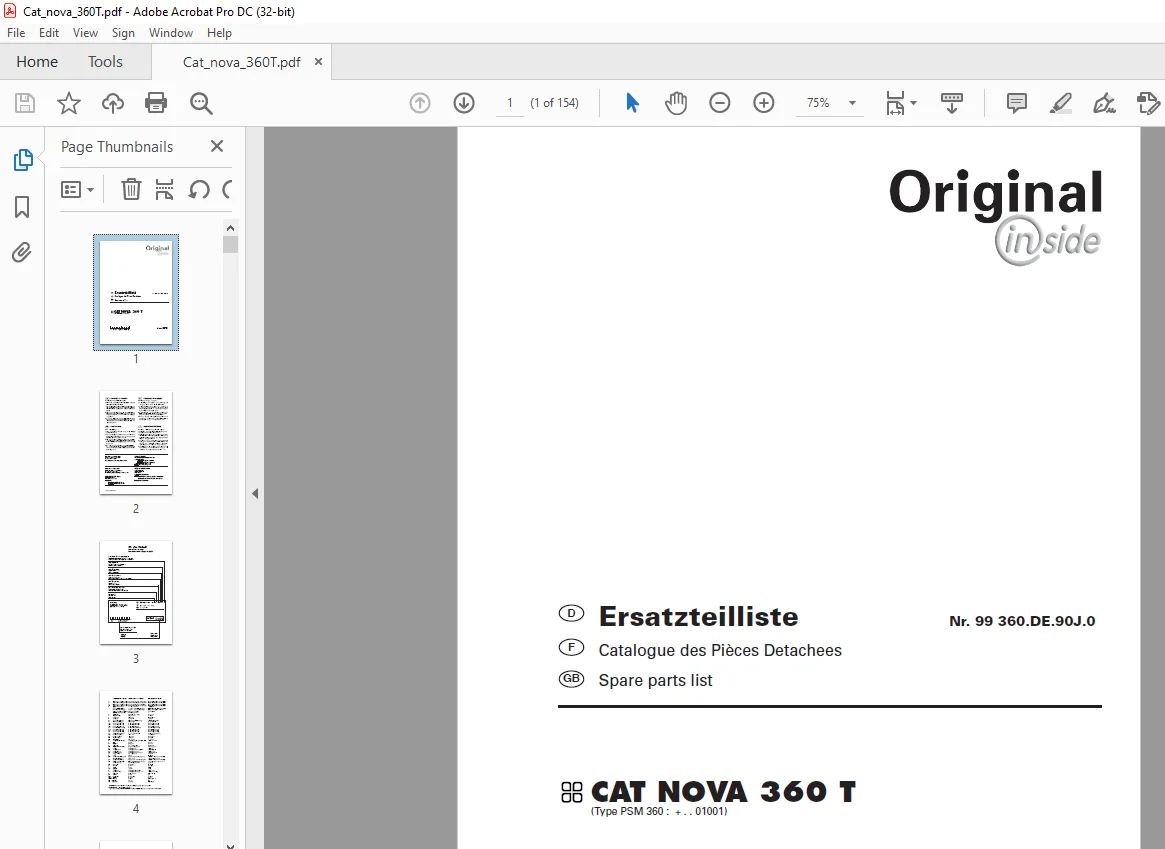
Task: Click 'Nr. 99 360.DE.90J.0' text
Action: click(x=1022, y=621)
